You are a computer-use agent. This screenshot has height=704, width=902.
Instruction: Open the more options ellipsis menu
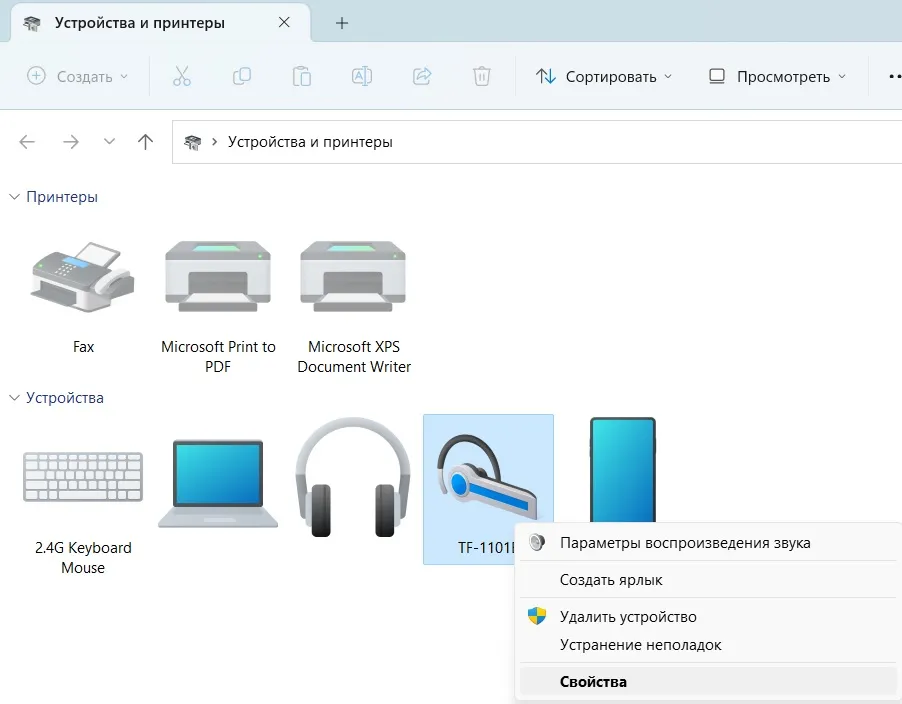[x=895, y=76]
